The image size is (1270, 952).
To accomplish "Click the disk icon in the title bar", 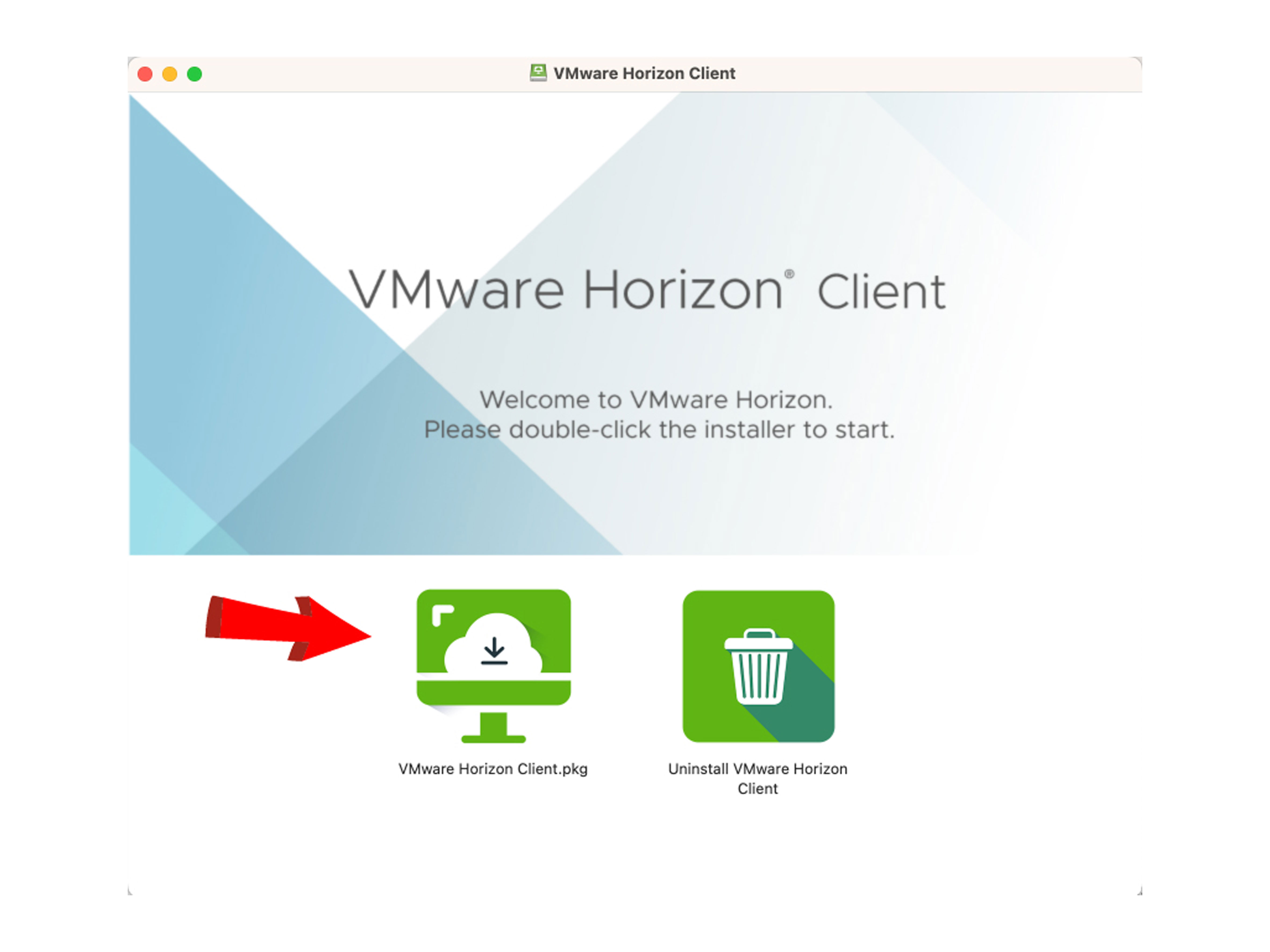I will [538, 73].
